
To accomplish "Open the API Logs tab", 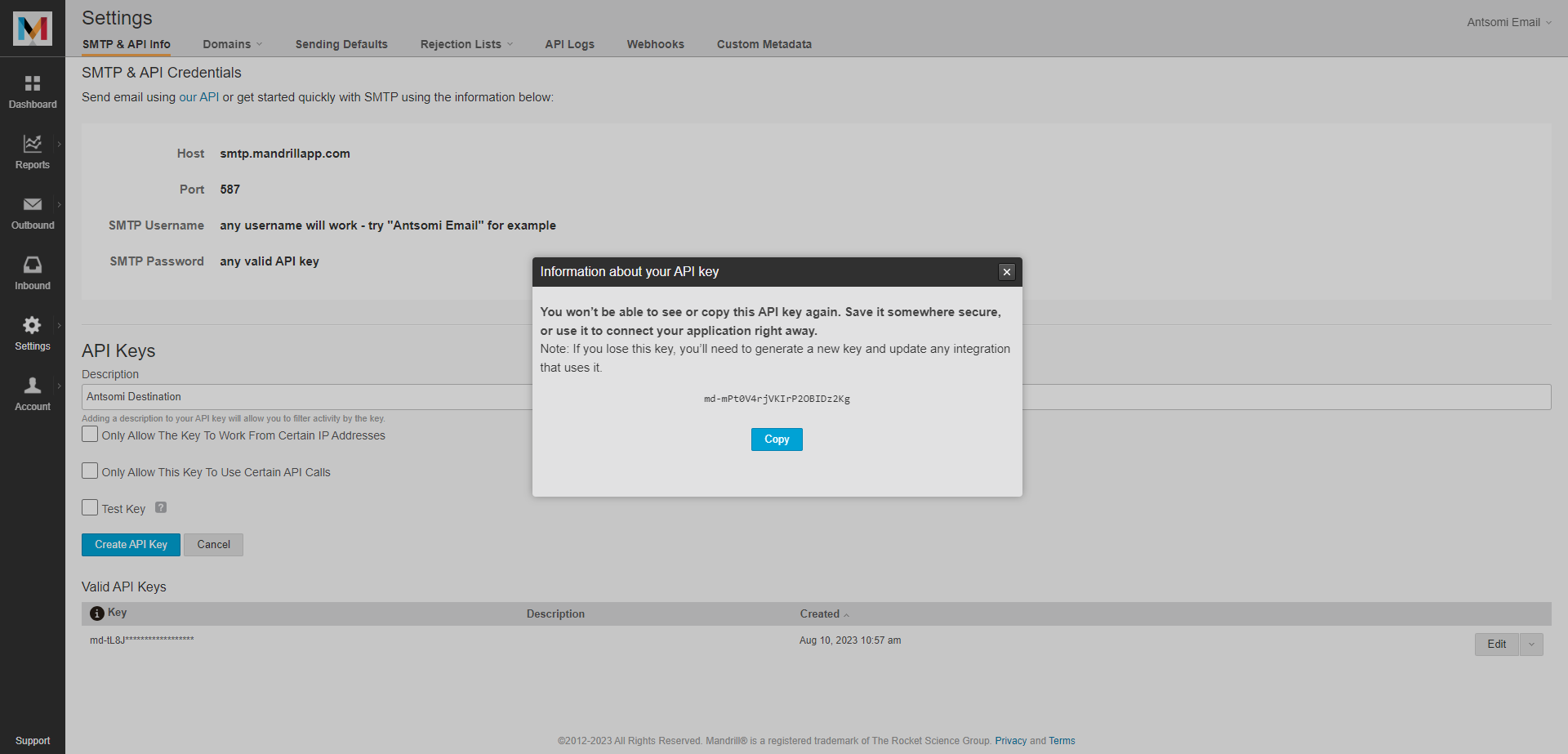I will click(569, 44).
